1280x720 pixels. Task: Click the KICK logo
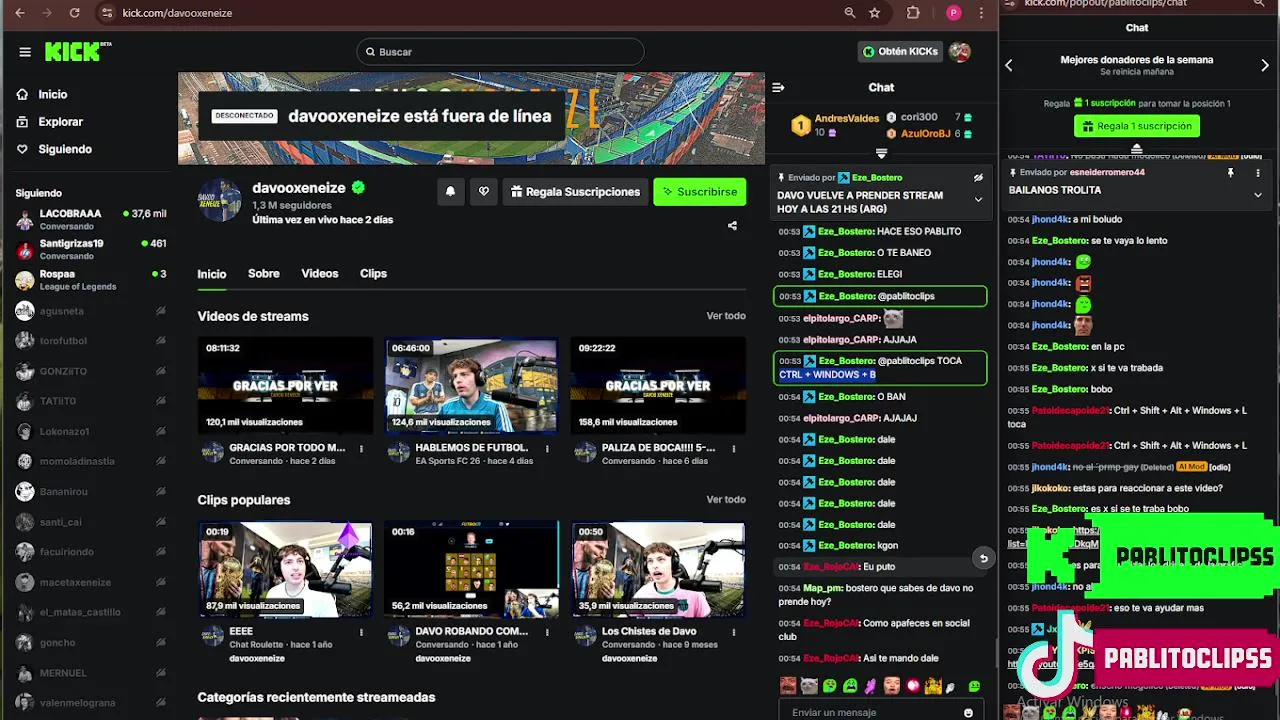(x=77, y=52)
